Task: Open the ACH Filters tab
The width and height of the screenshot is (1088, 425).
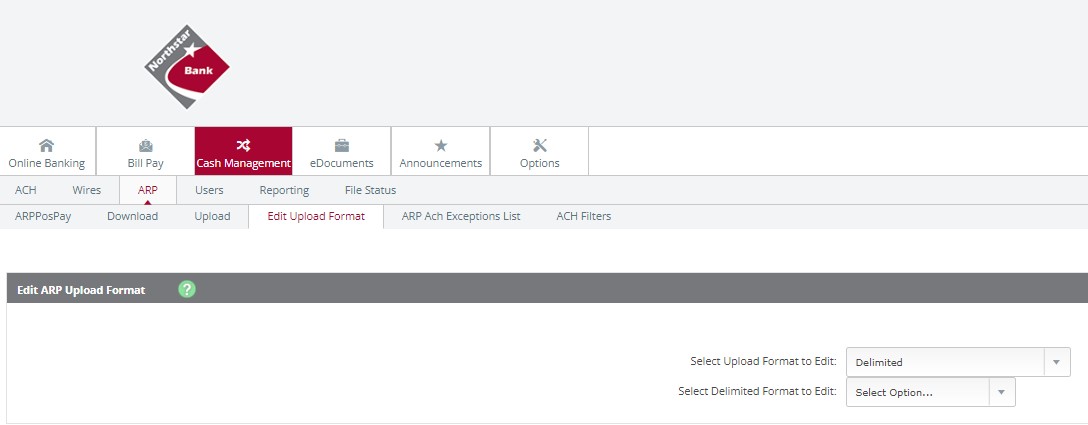Action: pos(584,216)
